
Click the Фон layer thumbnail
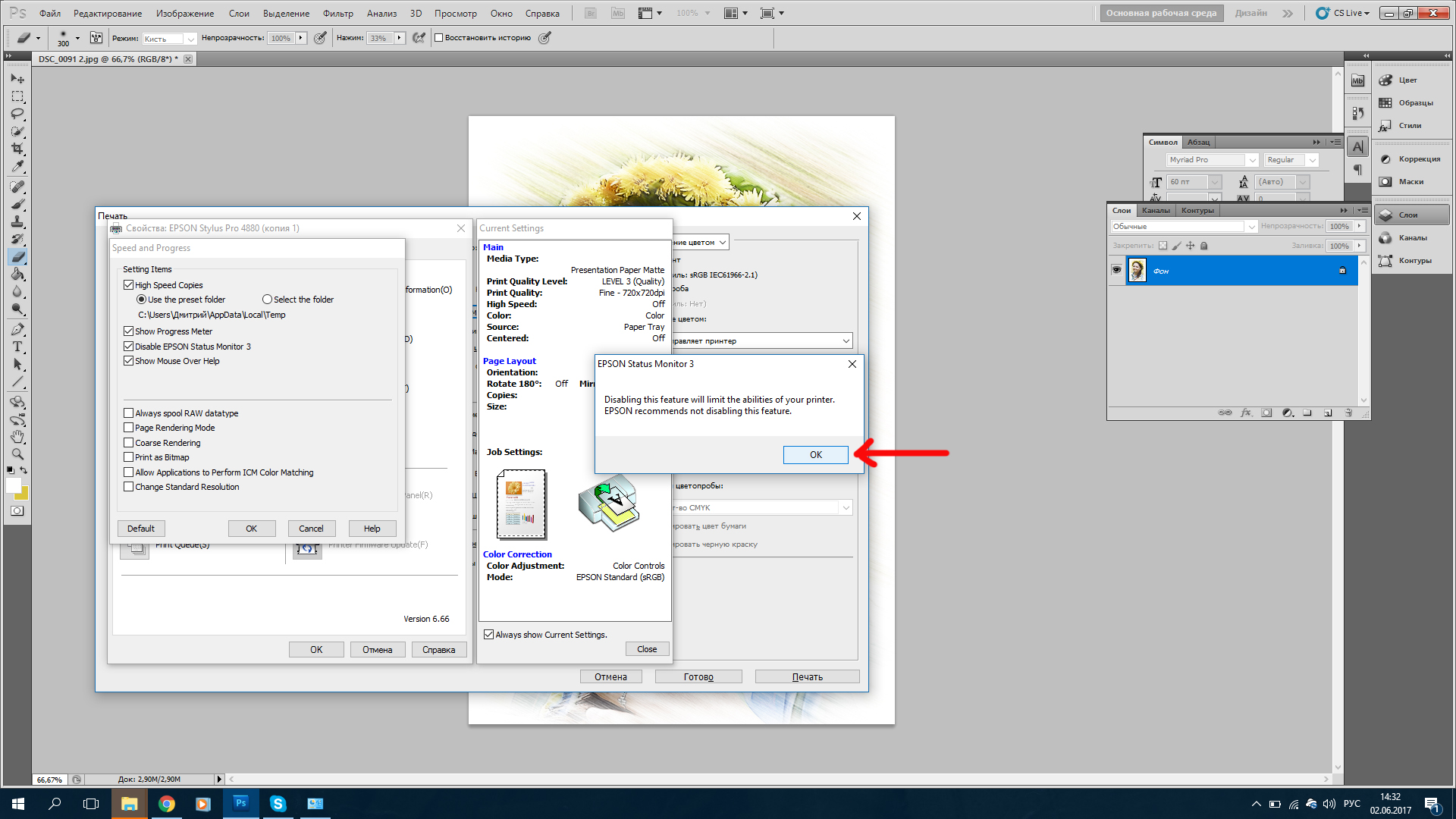[x=1137, y=270]
